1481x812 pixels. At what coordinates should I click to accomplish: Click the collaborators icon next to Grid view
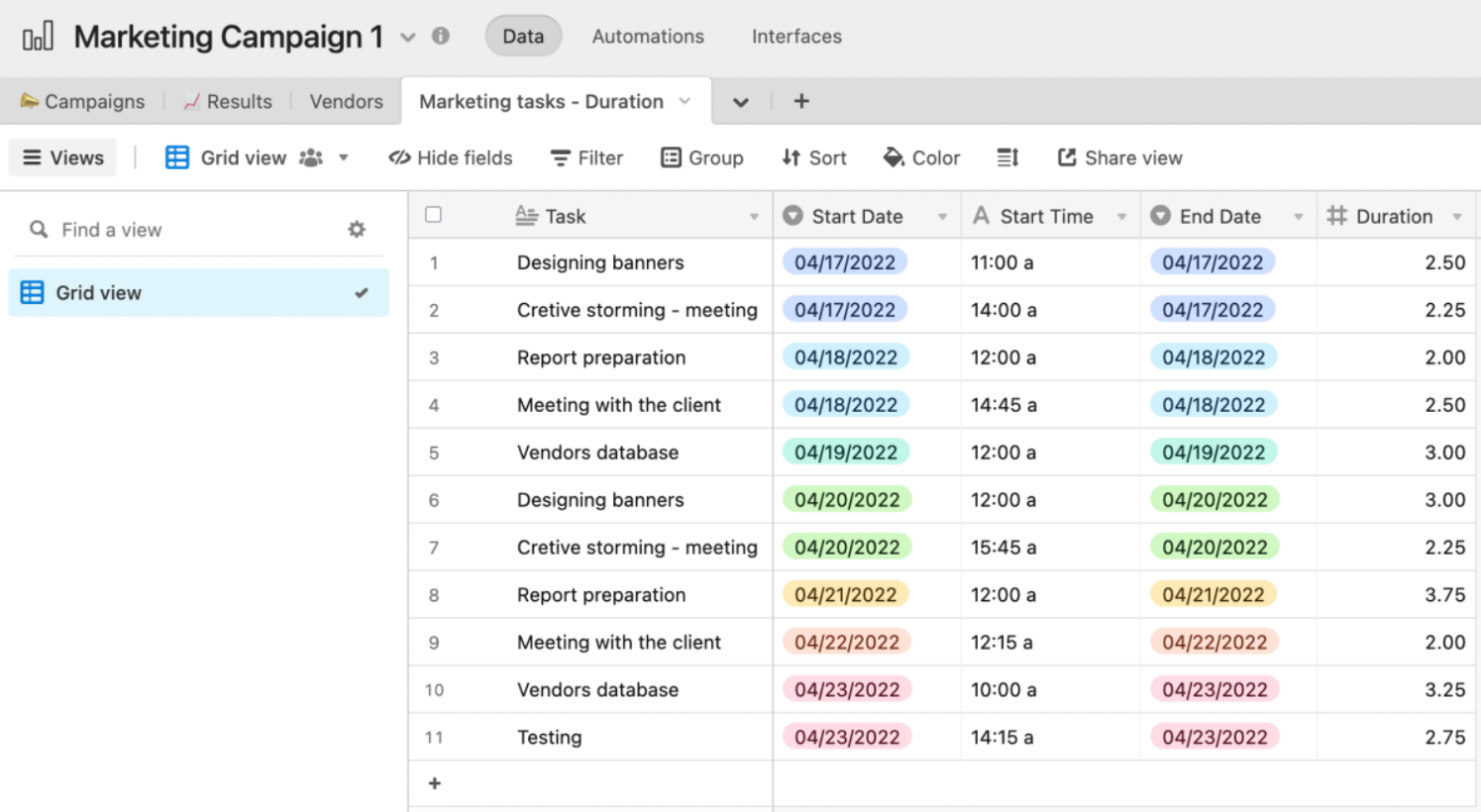click(x=310, y=157)
